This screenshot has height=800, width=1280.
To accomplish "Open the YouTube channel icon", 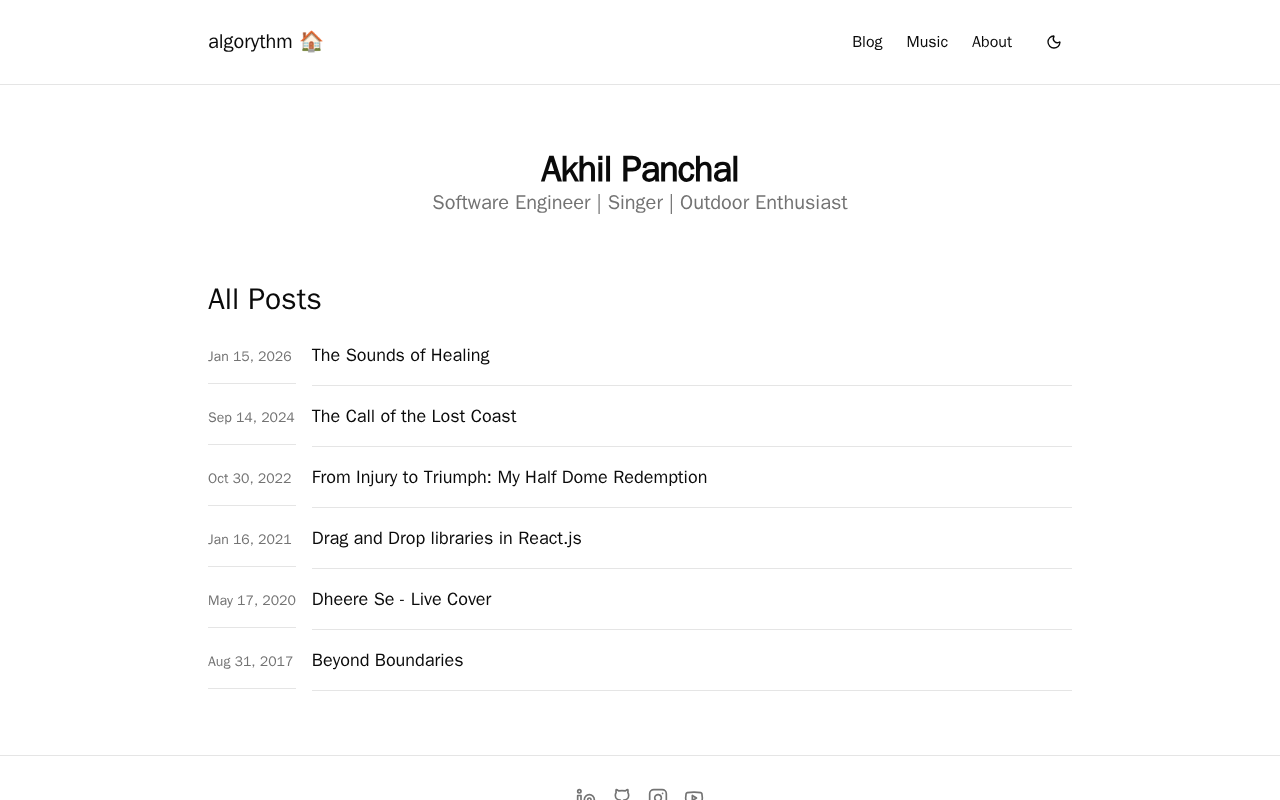I will pos(694,796).
